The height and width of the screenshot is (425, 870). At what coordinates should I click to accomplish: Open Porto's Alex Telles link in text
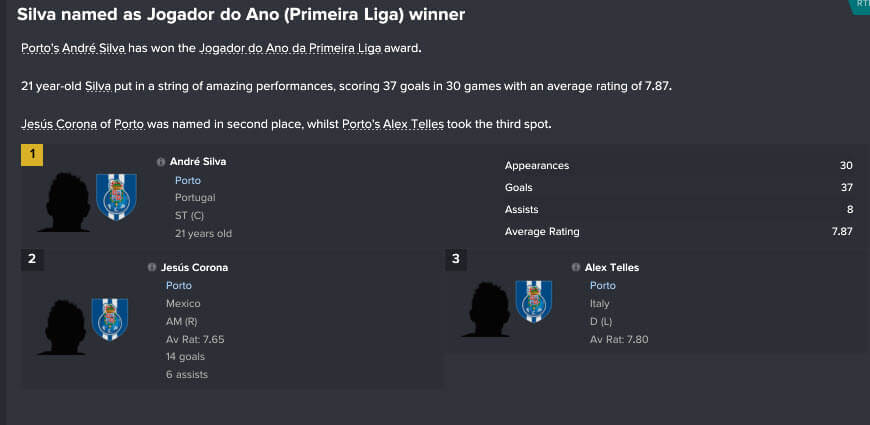point(393,124)
